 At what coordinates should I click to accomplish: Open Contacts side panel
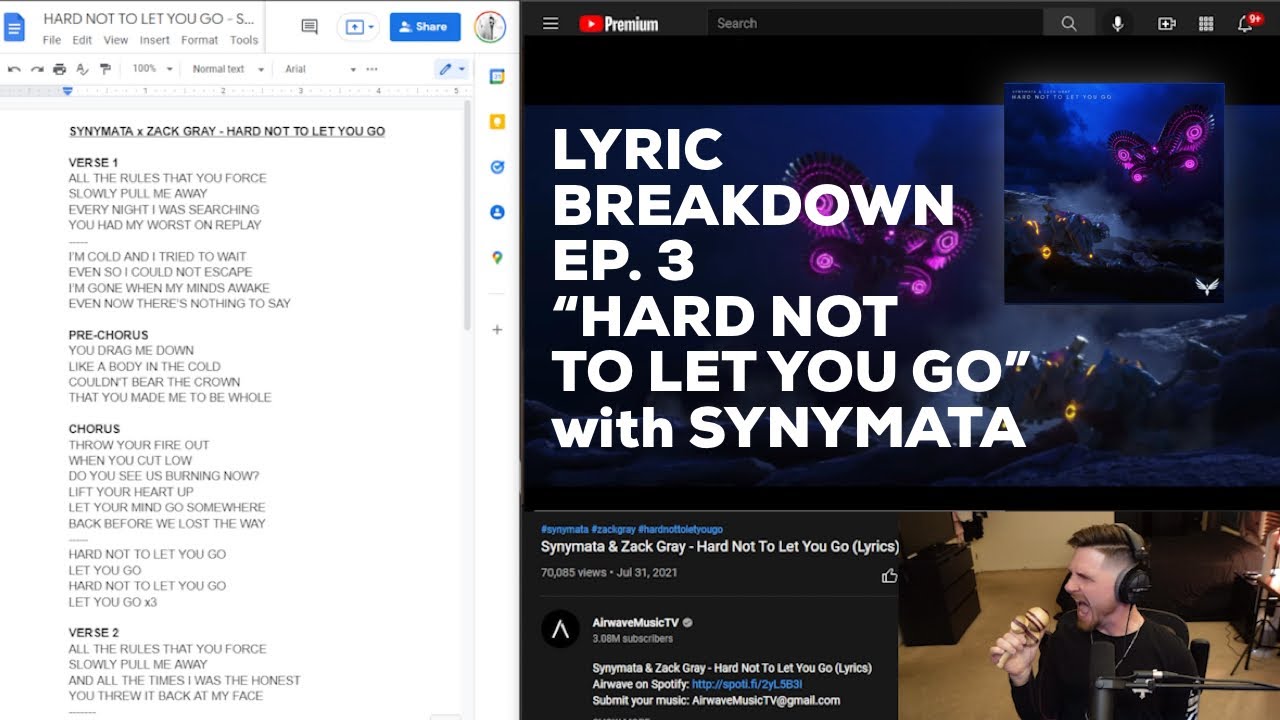(497, 212)
